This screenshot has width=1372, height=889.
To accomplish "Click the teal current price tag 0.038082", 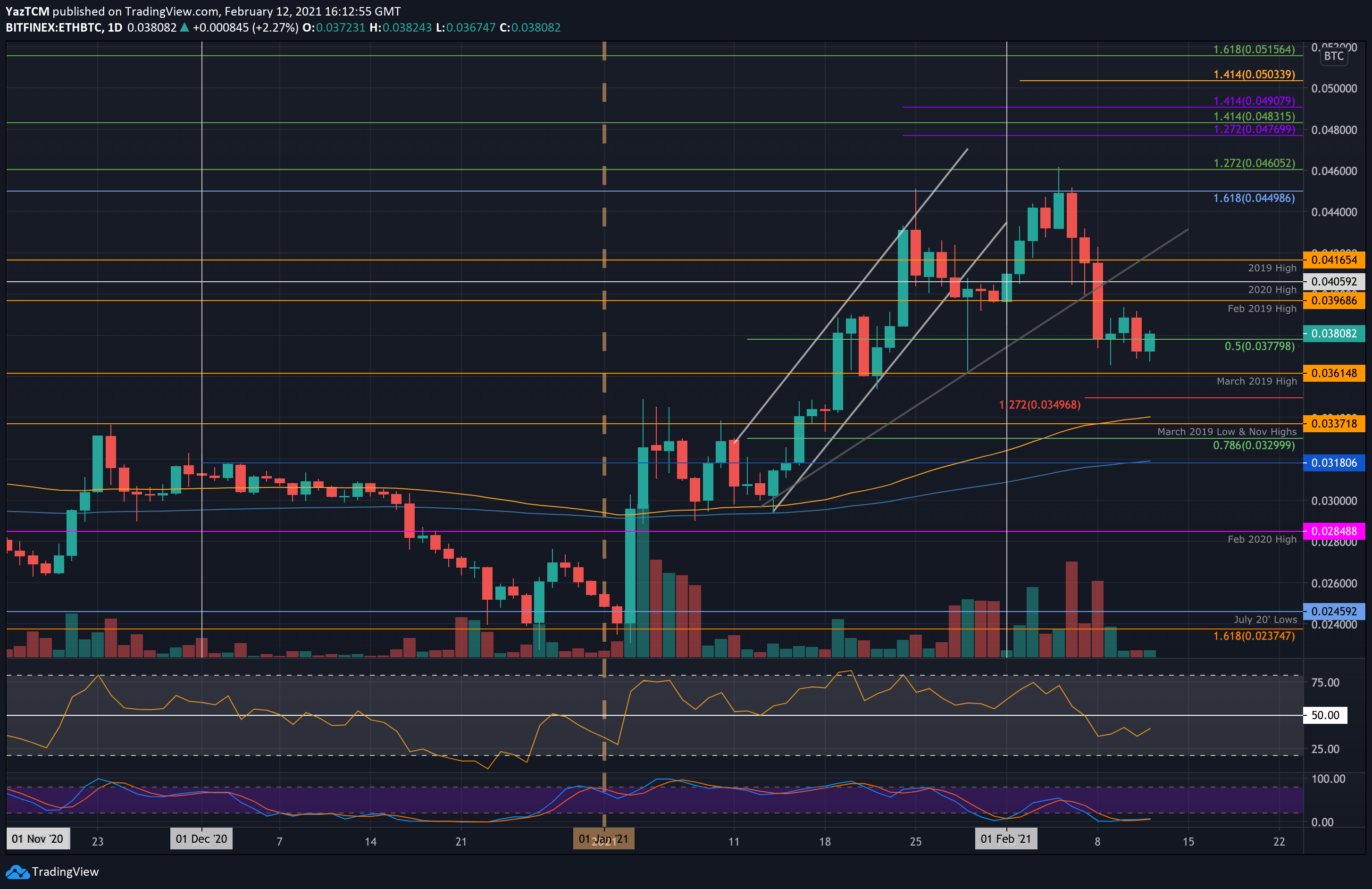I will coord(1335,333).
